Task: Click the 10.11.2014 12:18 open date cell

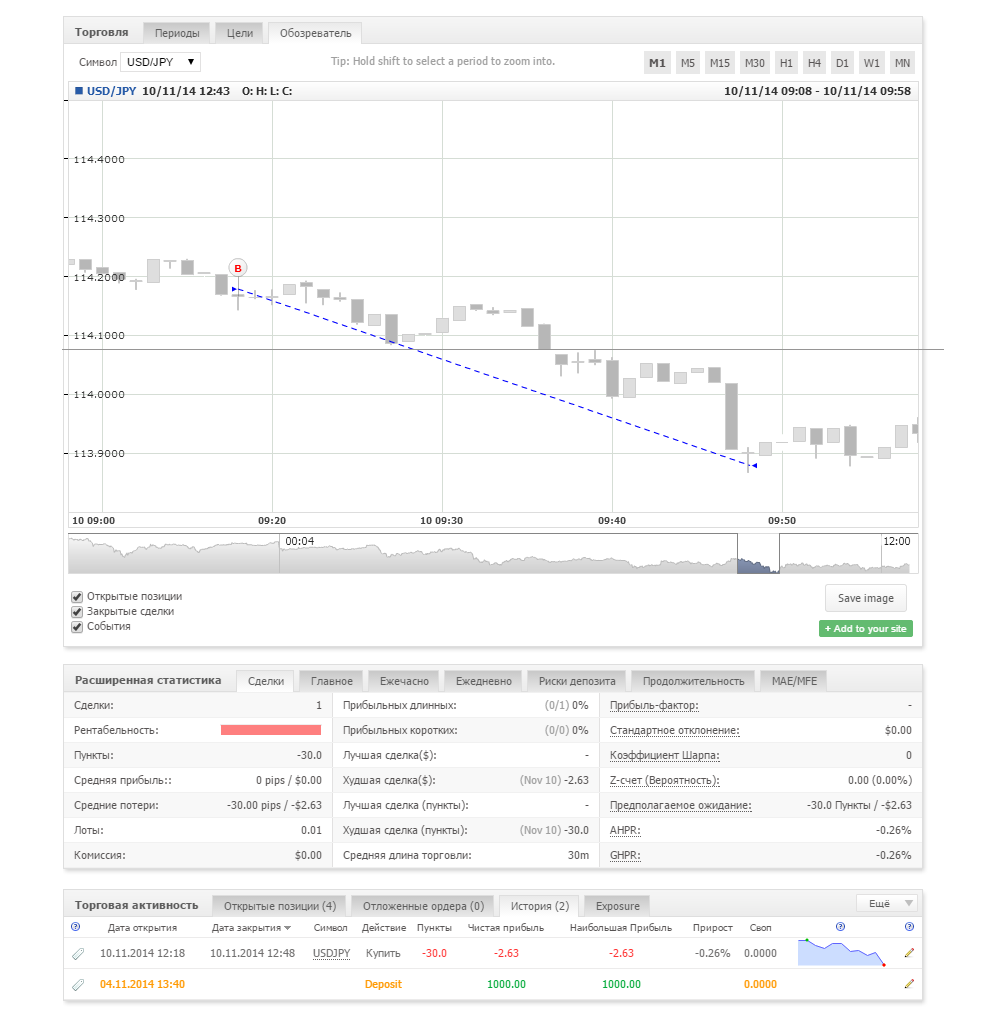Action: point(142,954)
